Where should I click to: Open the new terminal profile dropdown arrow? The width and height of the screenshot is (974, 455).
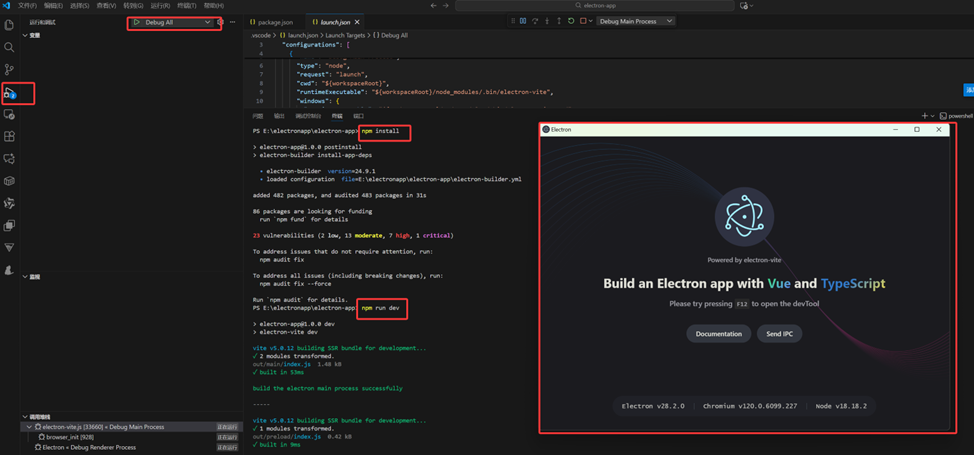click(932, 116)
